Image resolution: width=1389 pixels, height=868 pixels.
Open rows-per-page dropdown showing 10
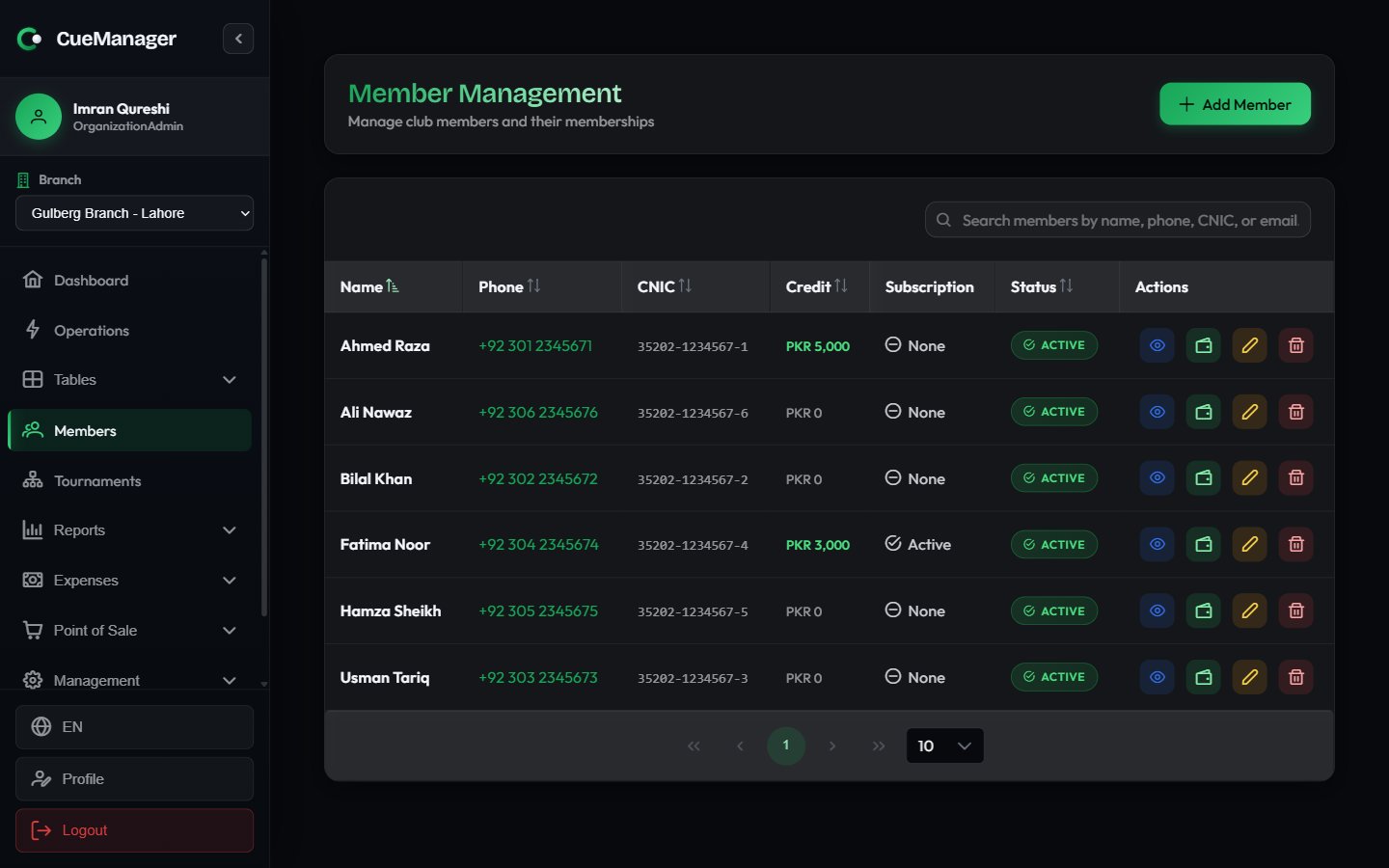[945, 746]
